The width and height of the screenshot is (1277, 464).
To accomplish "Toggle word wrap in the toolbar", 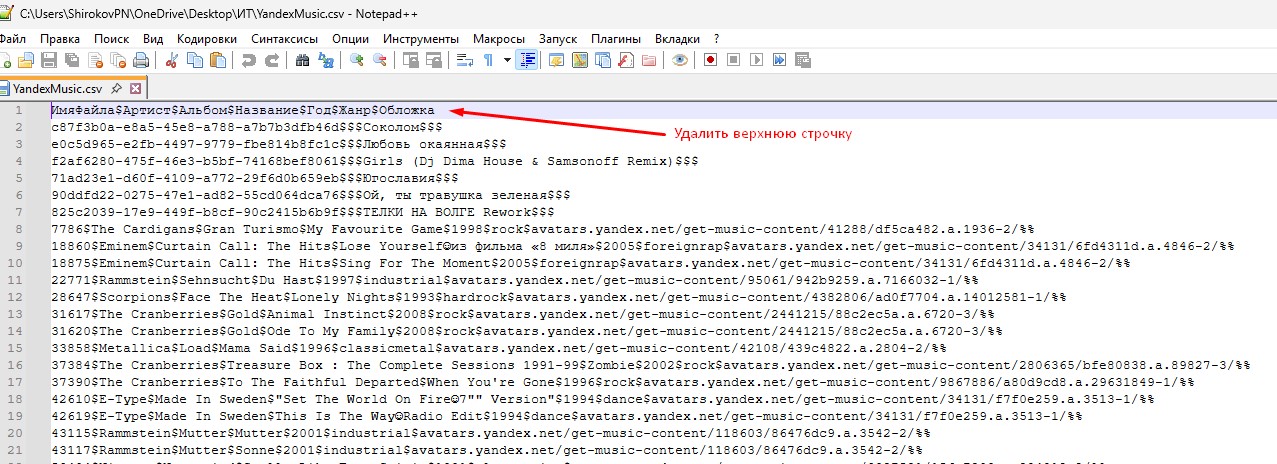I will coord(464,60).
